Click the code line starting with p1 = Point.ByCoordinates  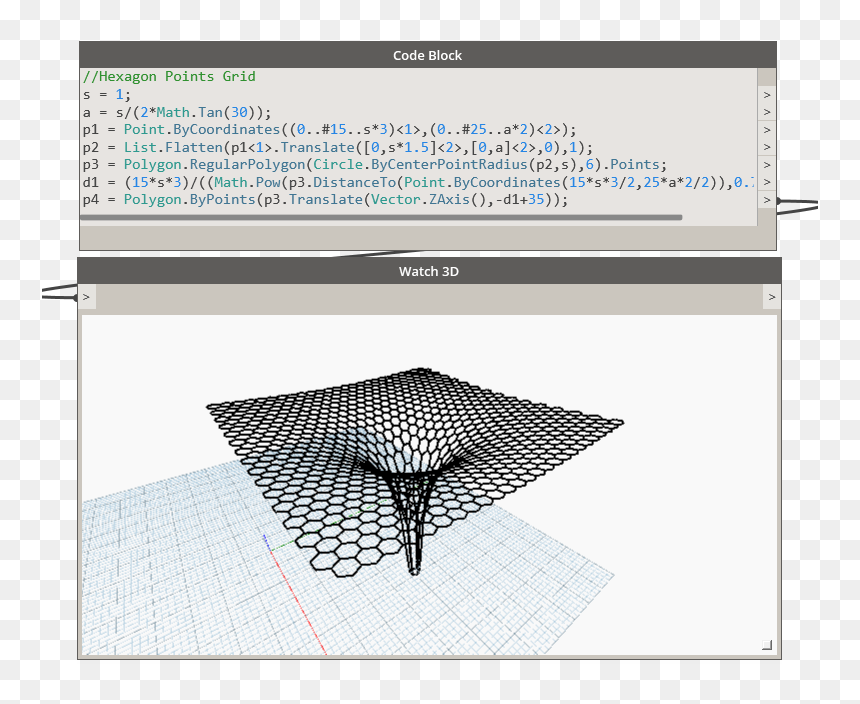[330, 129]
